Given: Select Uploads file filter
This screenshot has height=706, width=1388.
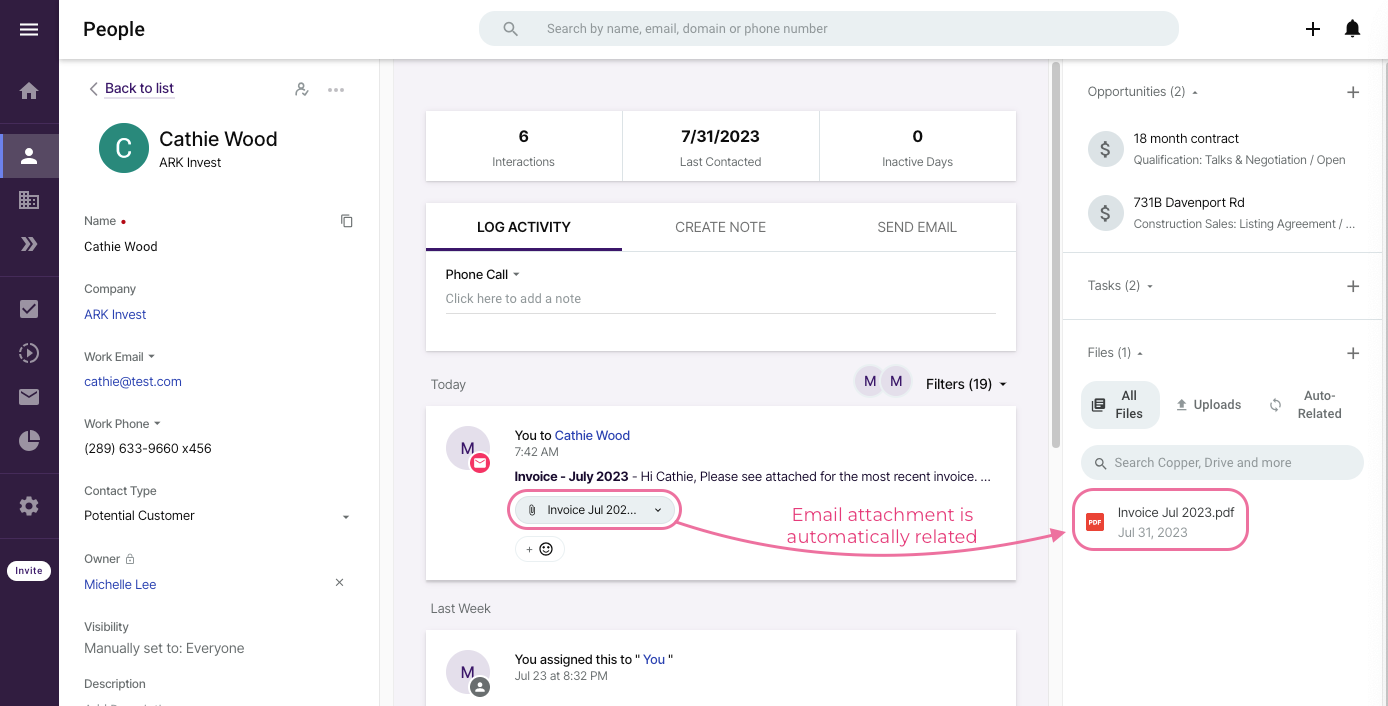Looking at the screenshot, I should pos(1208,405).
